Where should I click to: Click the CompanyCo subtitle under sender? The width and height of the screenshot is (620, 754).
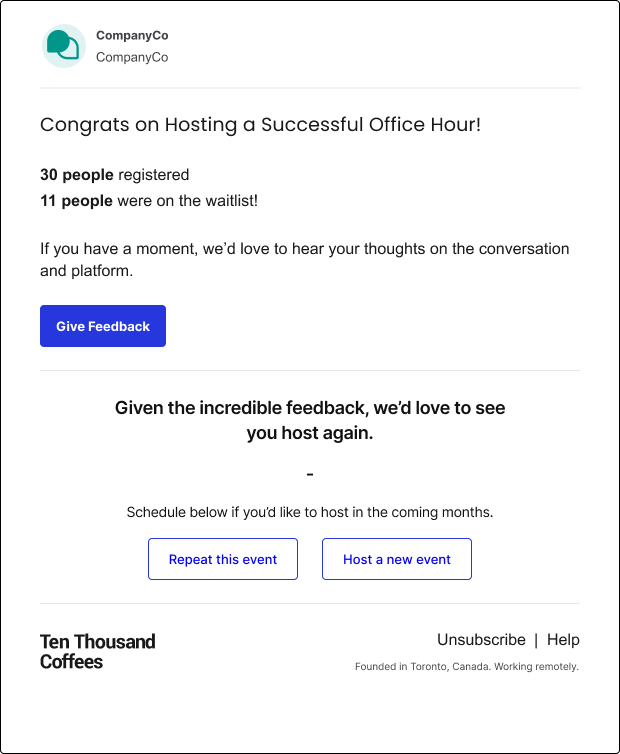[x=132, y=57]
